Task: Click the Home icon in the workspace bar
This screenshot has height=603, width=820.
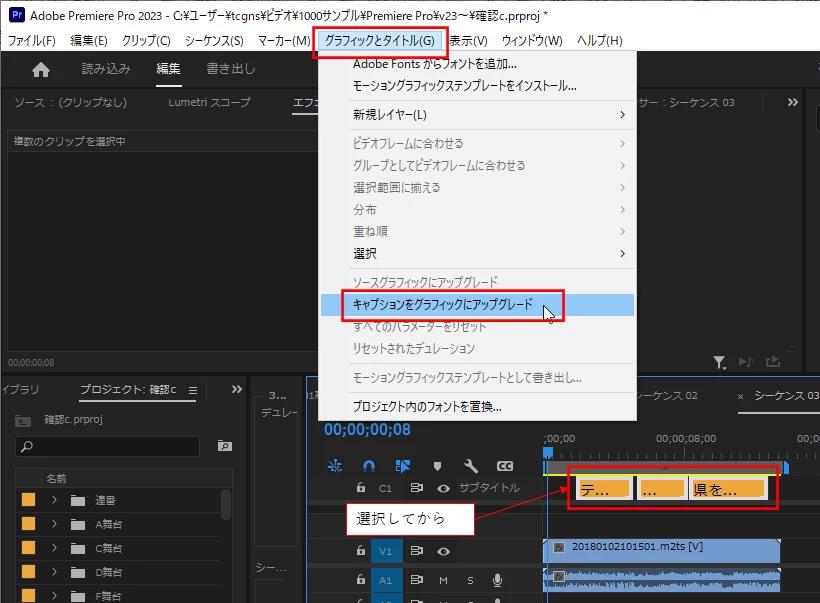Action: 41,70
